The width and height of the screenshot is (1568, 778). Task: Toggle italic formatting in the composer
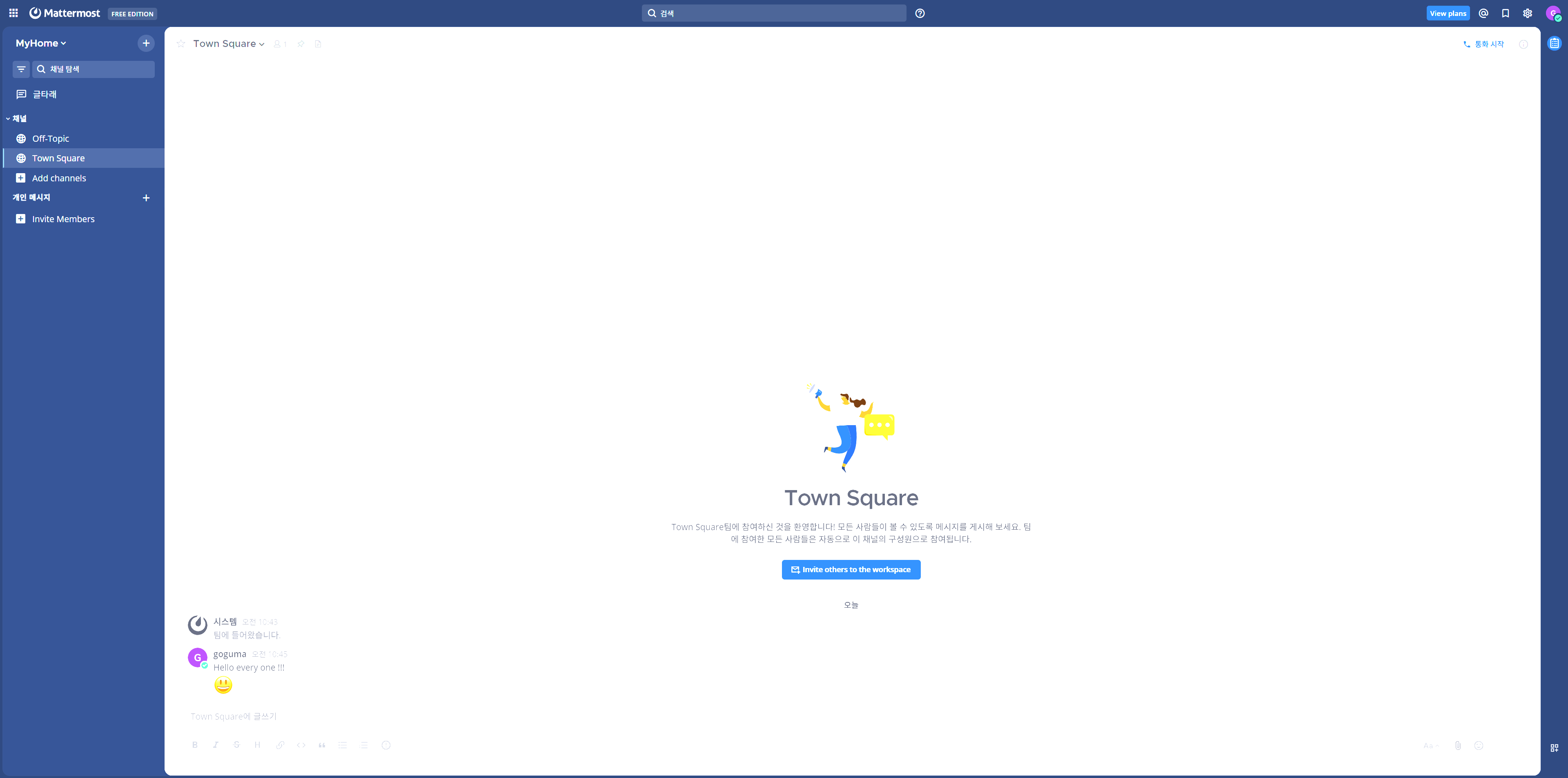click(x=216, y=745)
